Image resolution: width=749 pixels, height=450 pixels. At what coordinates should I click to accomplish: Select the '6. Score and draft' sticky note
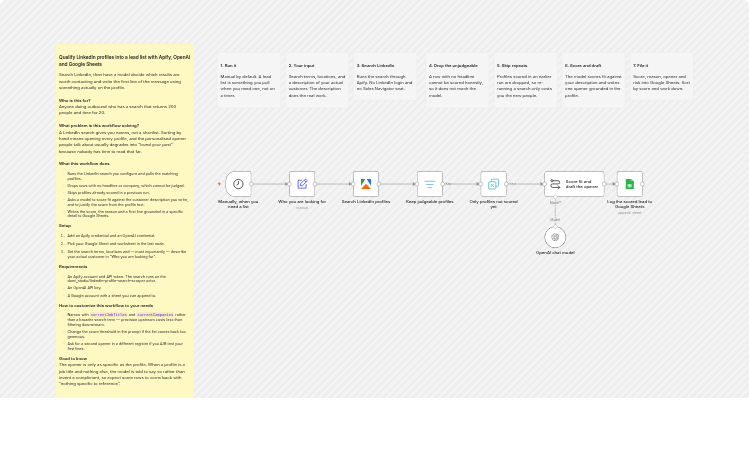coord(593,80)
